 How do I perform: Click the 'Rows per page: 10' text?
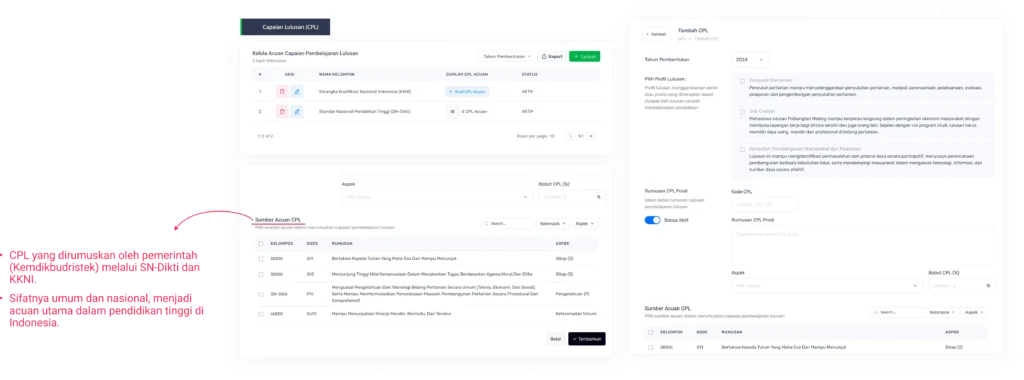tap(535, 136)
